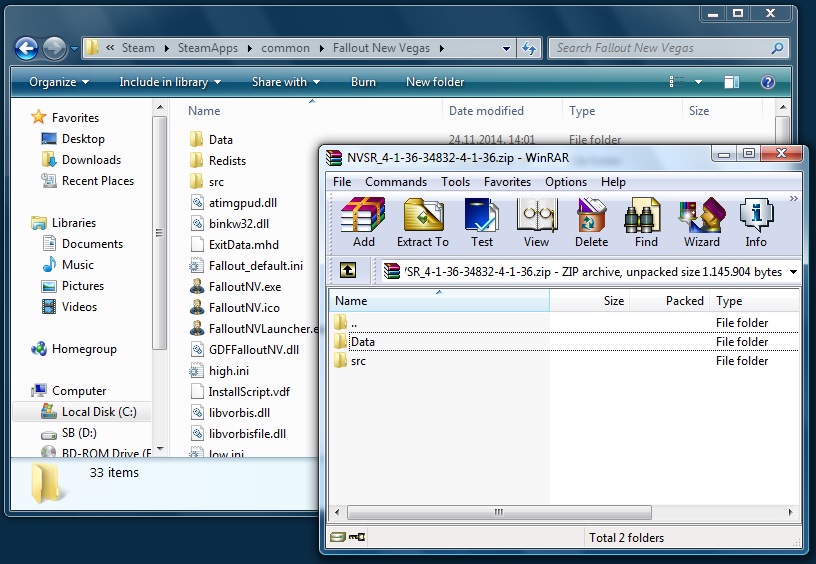Click WinRAR scrollbar right arrow
Image resolution: width=816 pixels, height=564 pixels.
point(790,512)
